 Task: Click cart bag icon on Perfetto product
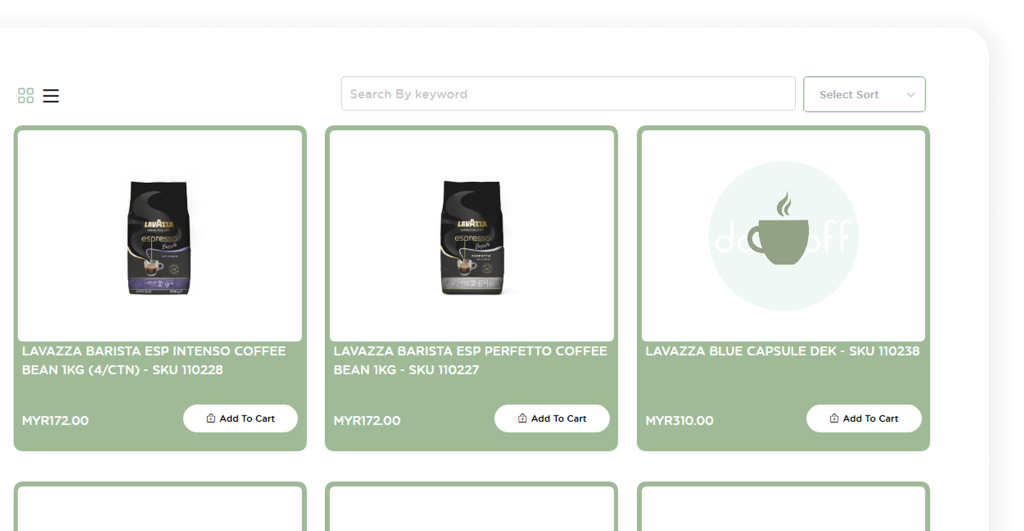pyautogui.click(x=522, y=418)
